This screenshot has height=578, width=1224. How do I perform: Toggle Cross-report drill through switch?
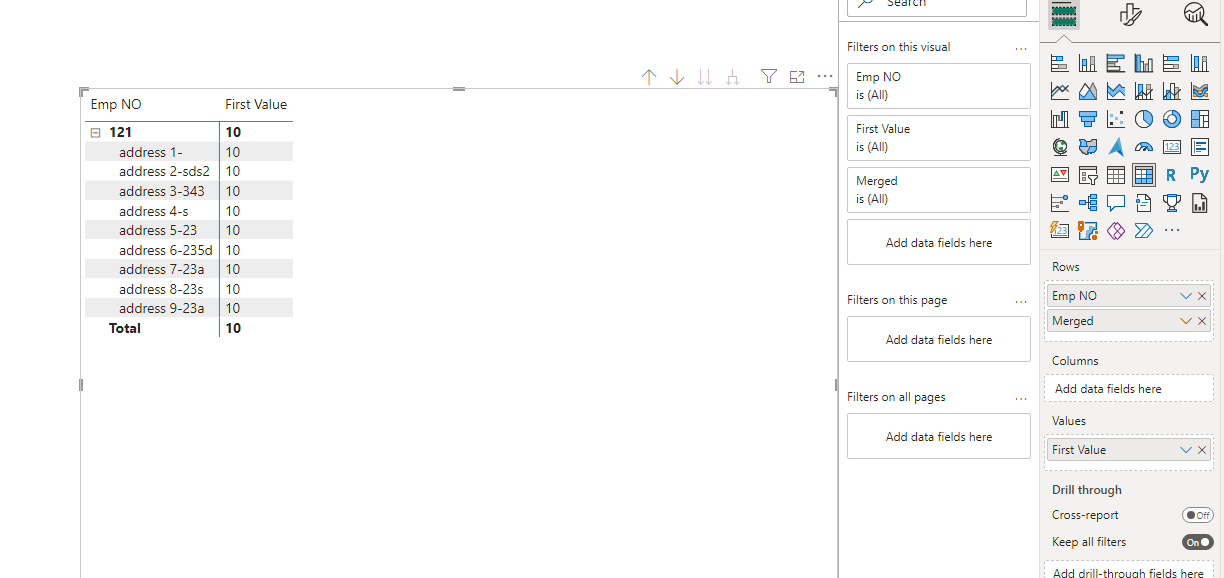coord(1197,515)
